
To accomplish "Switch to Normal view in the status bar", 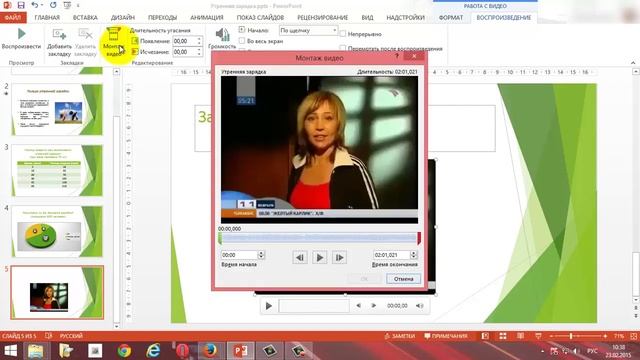I will pyautogui.click(x=485, y=336).
